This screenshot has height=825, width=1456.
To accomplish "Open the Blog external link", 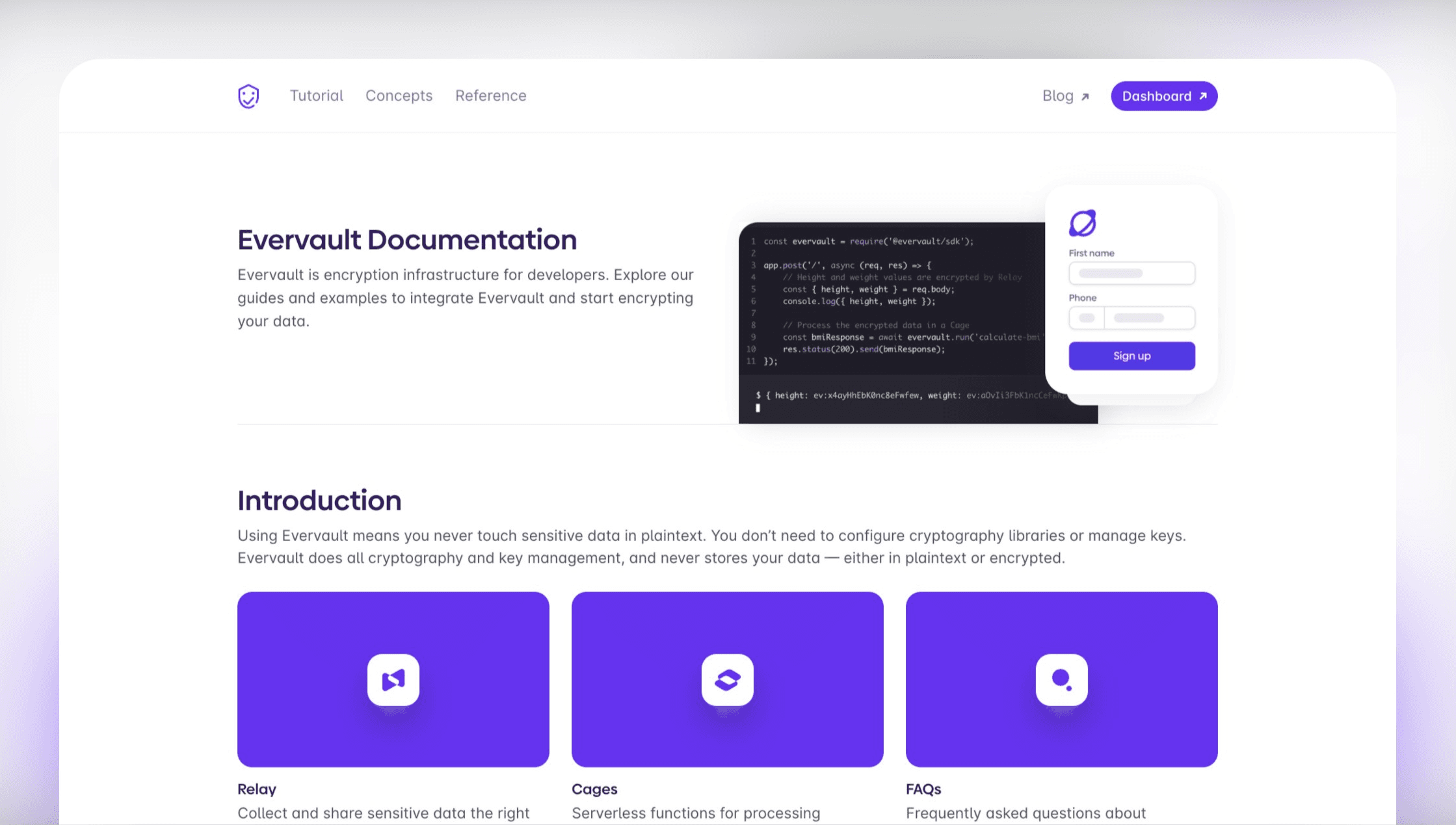I will click(1057, 96).
